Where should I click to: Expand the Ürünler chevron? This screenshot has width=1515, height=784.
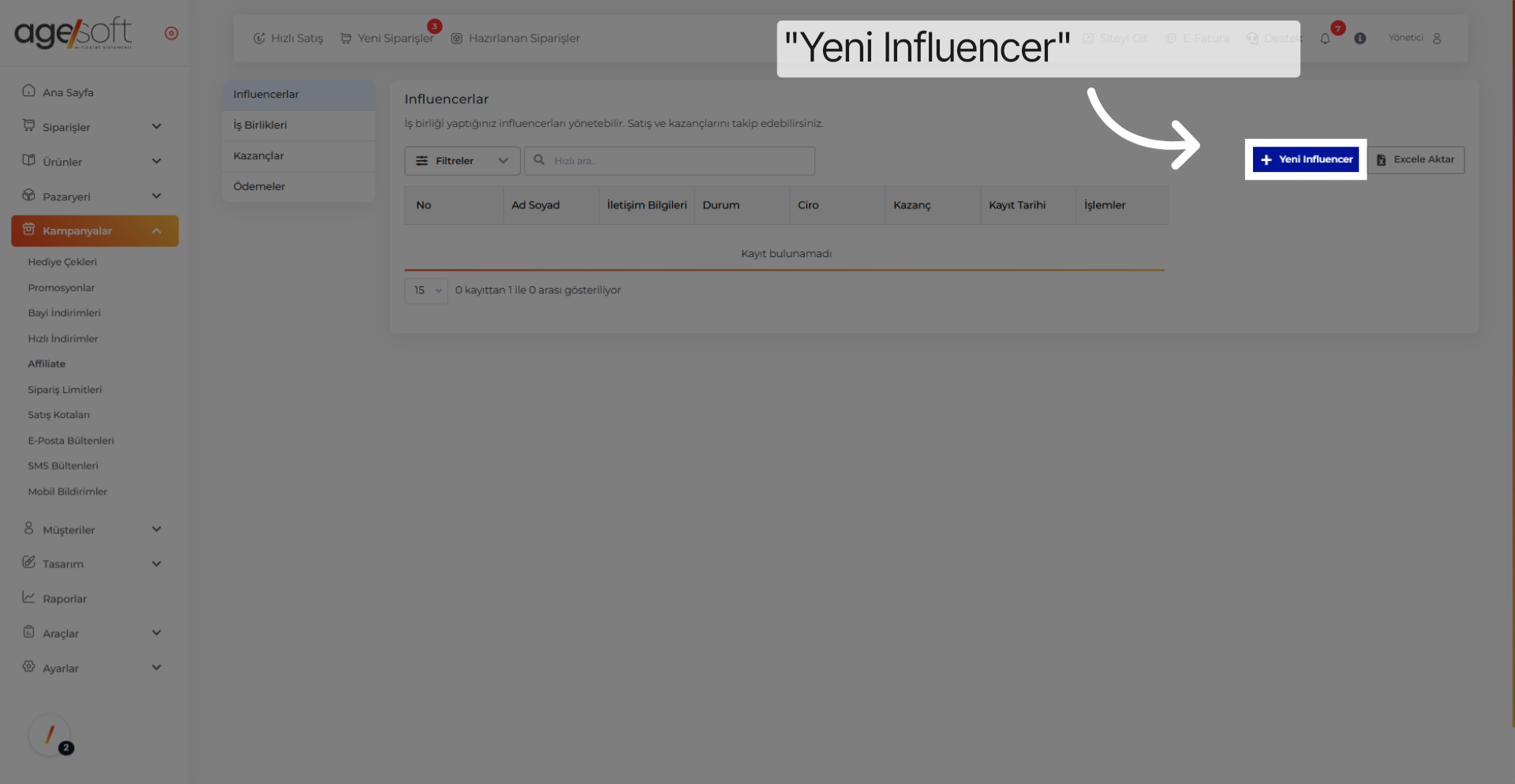pyautogui.click(x=156, y=161)
